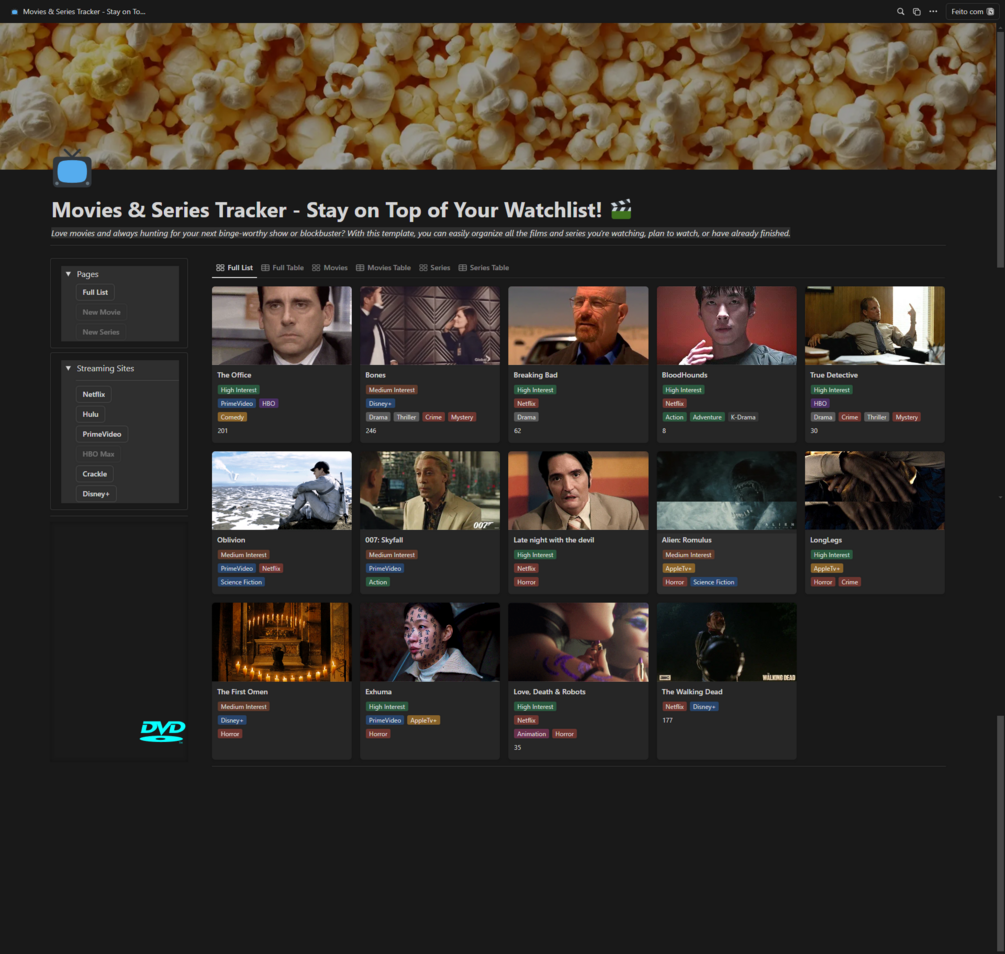Open the Disney+ streaming link

[96, 494]
